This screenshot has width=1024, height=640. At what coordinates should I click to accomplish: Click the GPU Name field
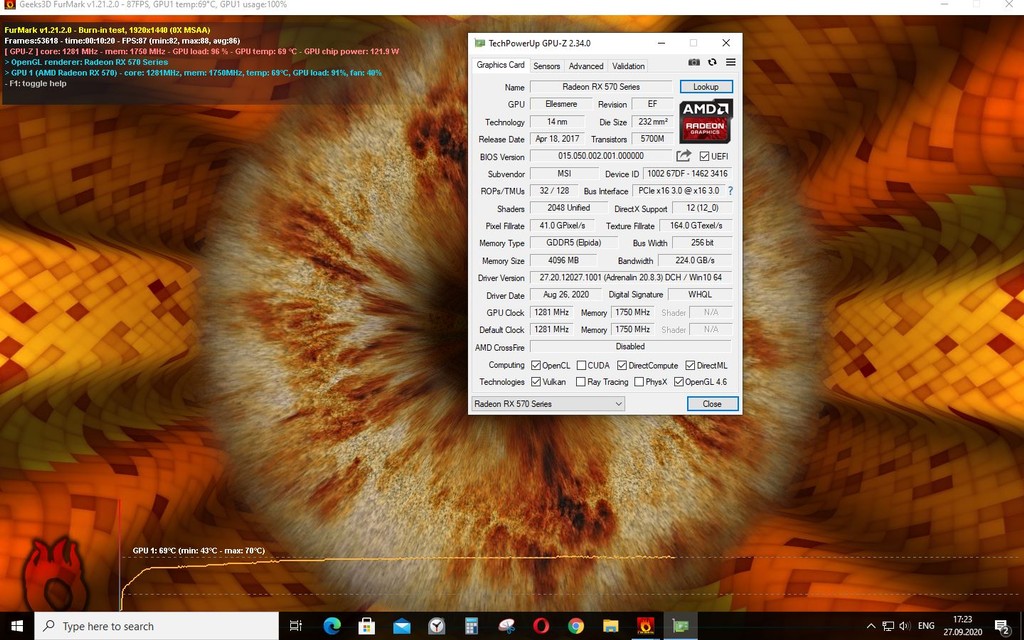pos(601,86)
